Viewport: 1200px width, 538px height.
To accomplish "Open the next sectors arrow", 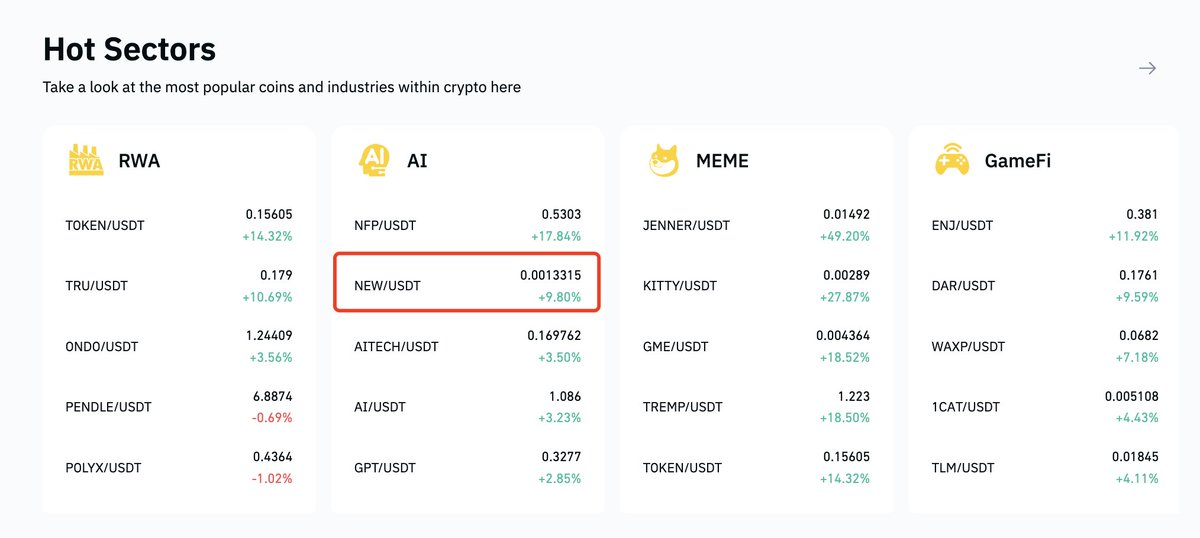I will pyautogui.click(x=1148, y=68).
